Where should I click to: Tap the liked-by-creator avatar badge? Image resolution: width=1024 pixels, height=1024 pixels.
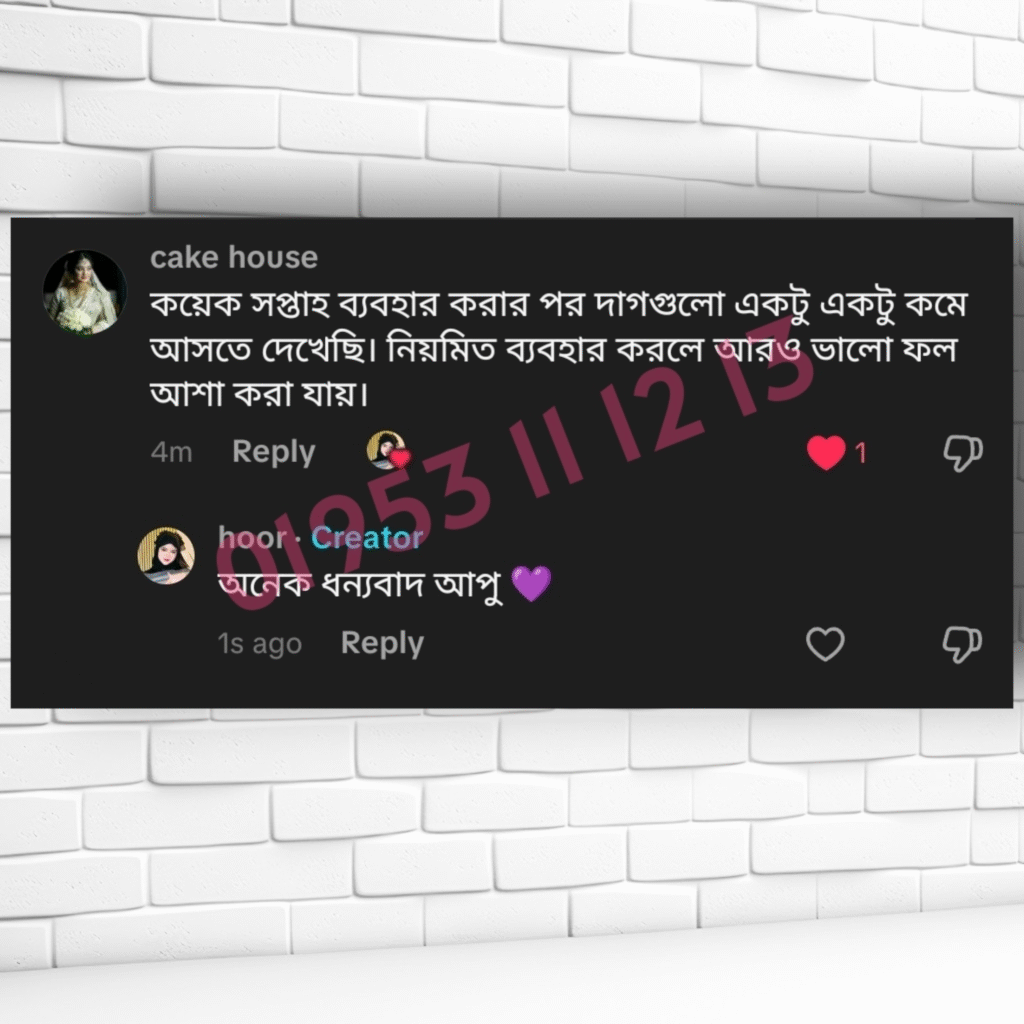[x=388, y=450]
